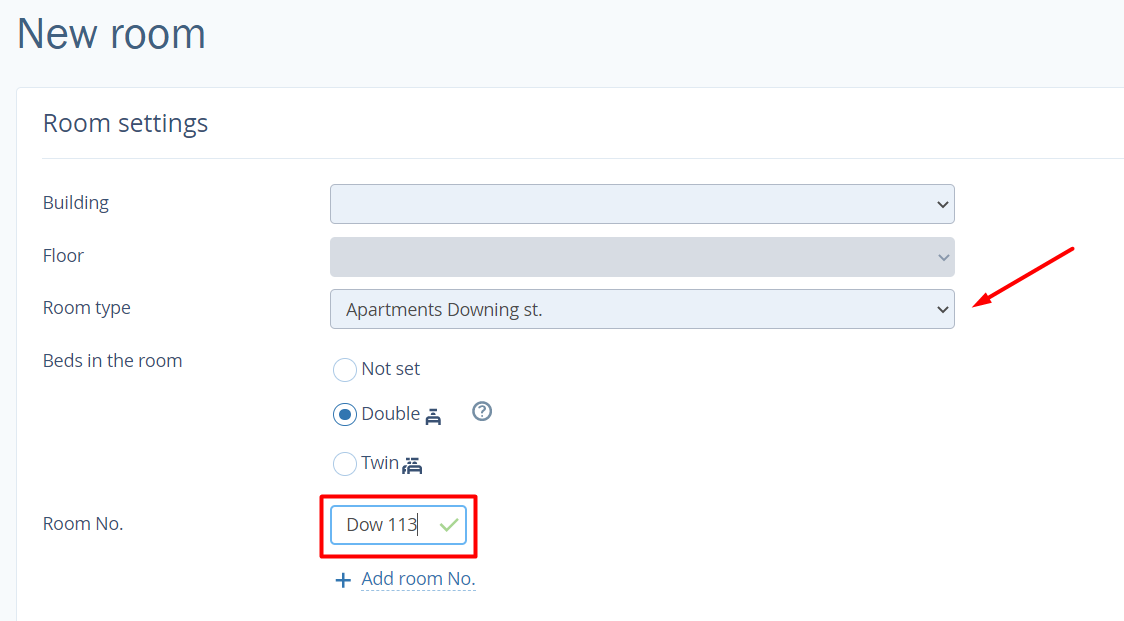Open the Floor dropdown
Viewport: 1124px width, 621px height.
pyautogui.click(x=642, y=257)
